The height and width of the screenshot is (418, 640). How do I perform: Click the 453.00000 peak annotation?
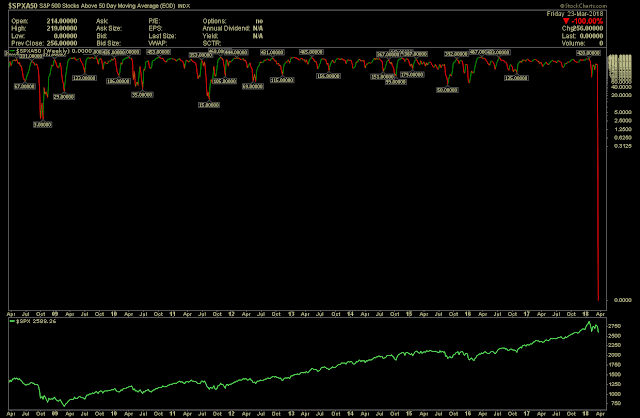click(158, 52)
